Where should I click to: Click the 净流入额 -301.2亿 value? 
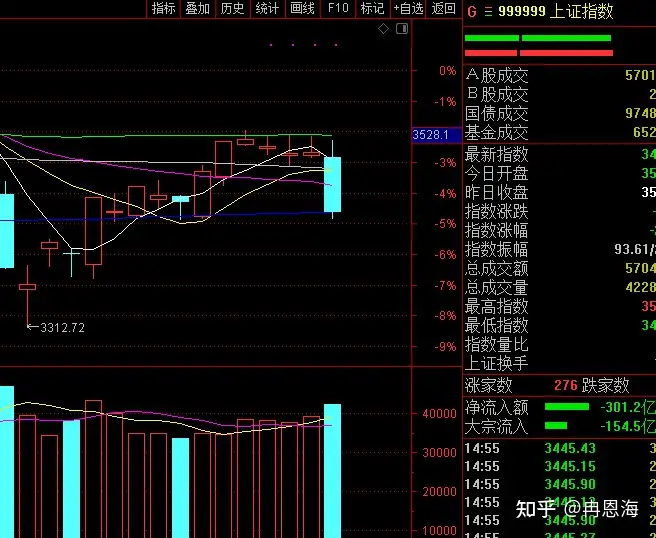coord(628,407)
